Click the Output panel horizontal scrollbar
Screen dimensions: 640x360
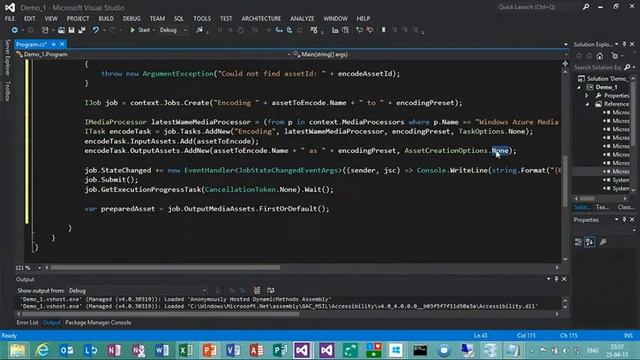[289, 314]
